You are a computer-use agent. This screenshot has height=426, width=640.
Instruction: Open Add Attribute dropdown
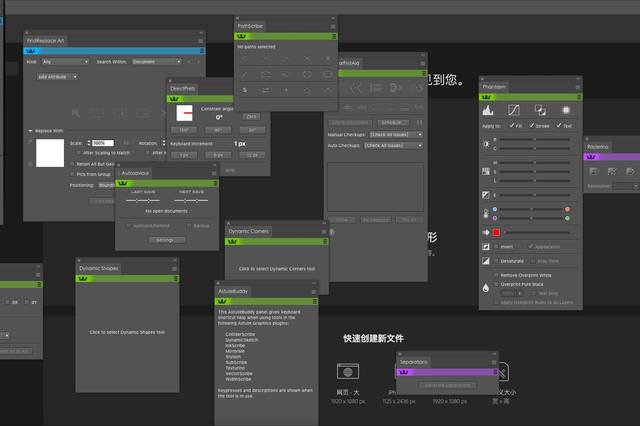(x=57, y=77)
